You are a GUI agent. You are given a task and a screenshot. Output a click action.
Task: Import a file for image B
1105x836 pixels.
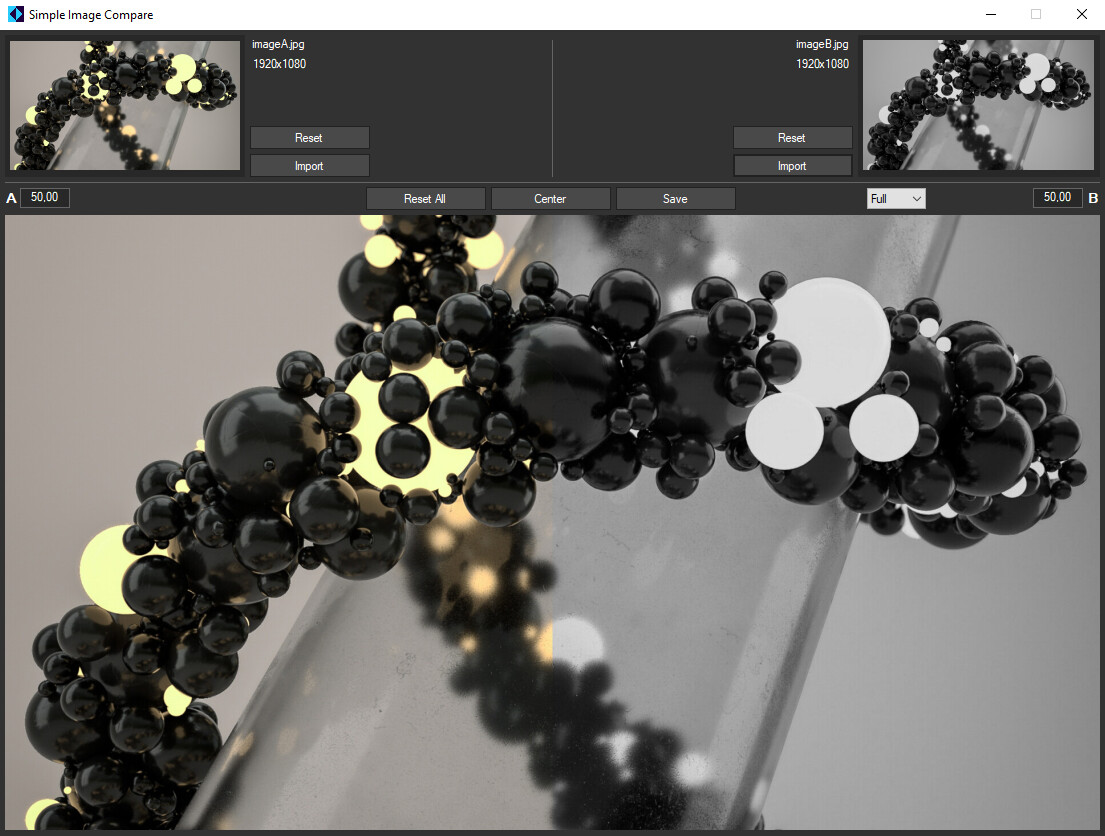pyautogui.click(x=792, y=166)
